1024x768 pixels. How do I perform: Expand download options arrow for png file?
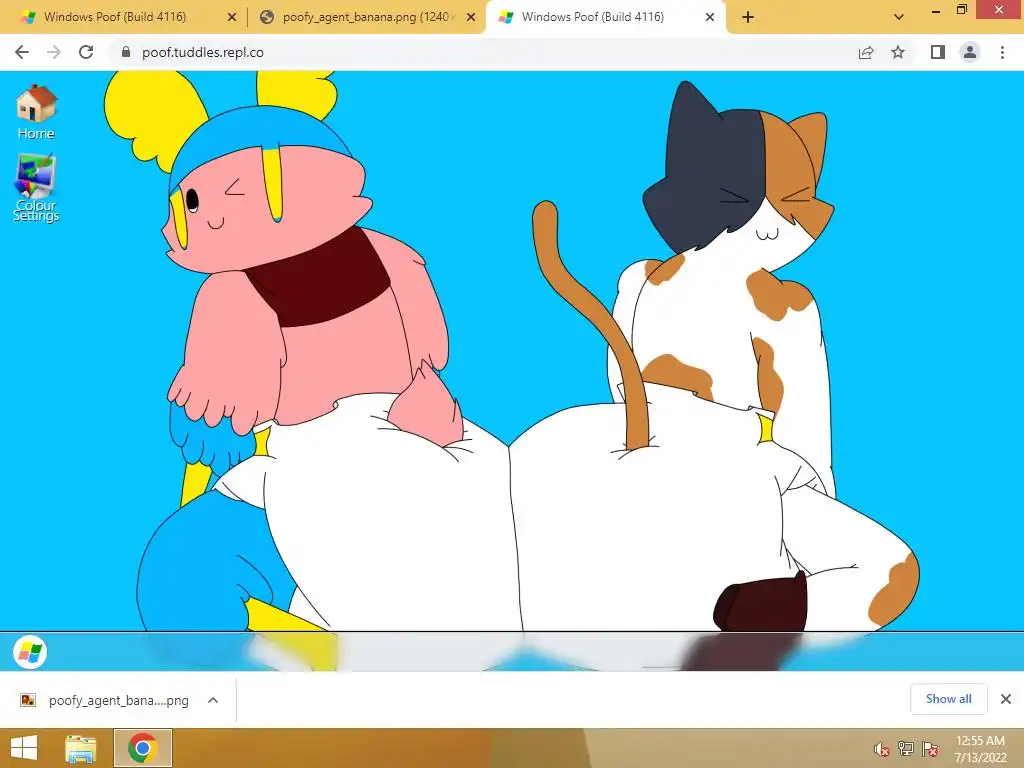tap(213, 700)
